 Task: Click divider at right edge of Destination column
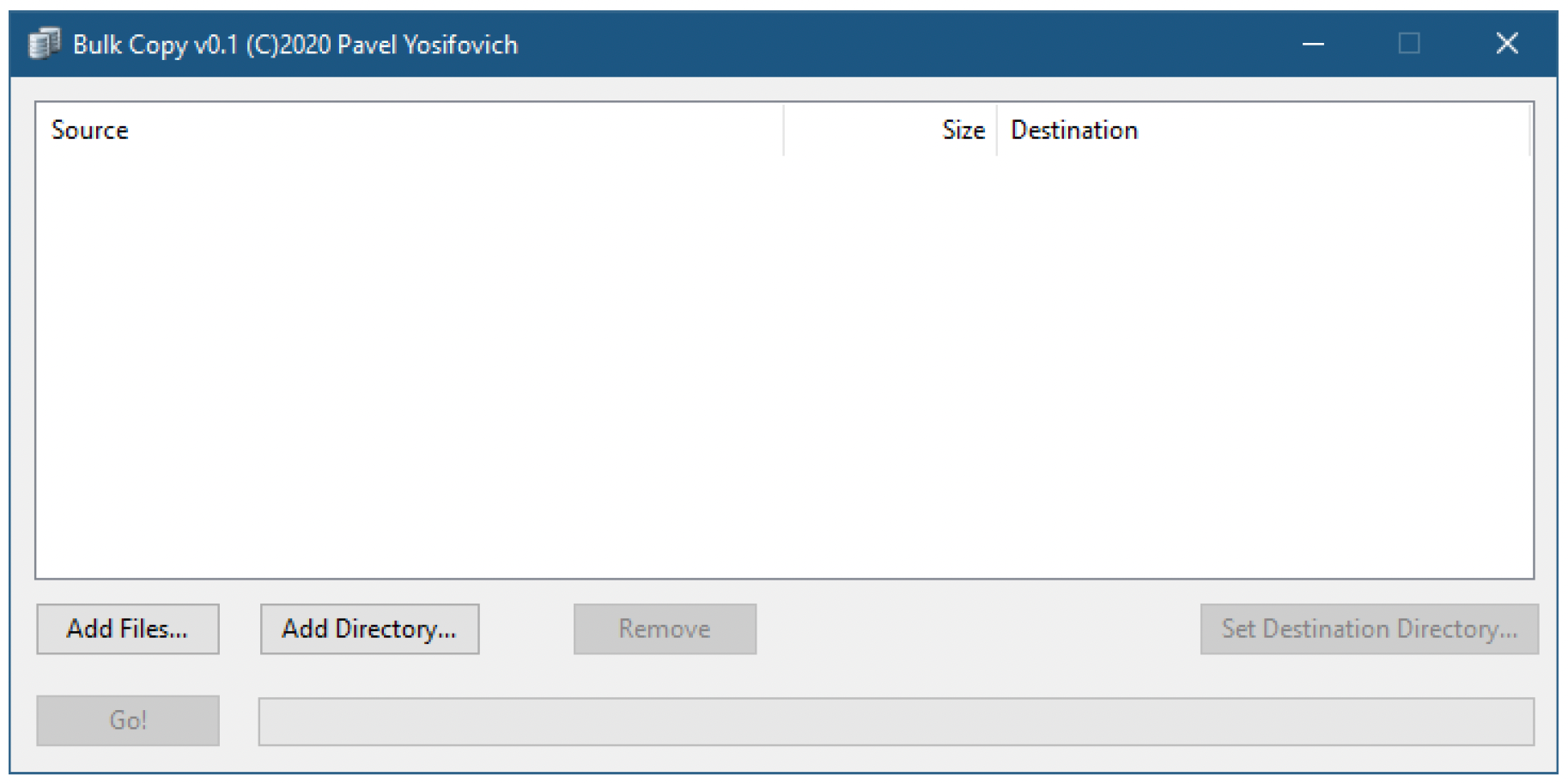pos(1529,130)
